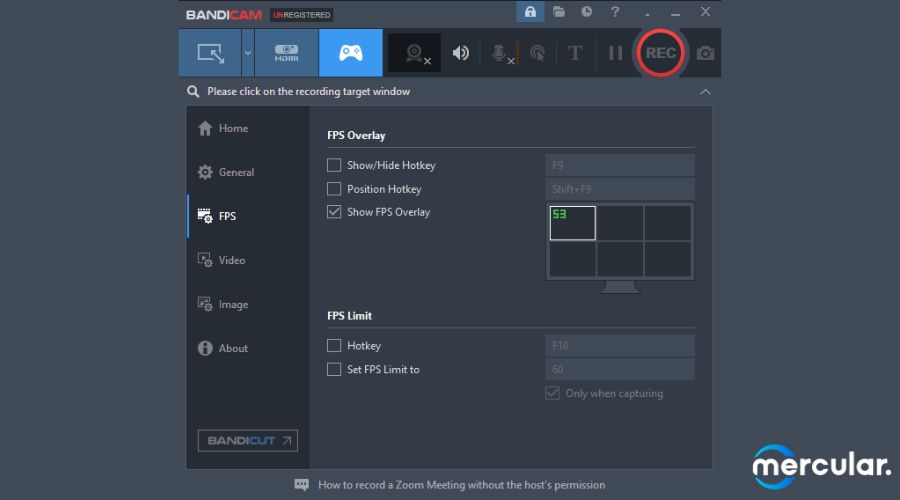900x500 pixels.
Task: Toggle the mouse click effect icon
Action: coord(538,53)
